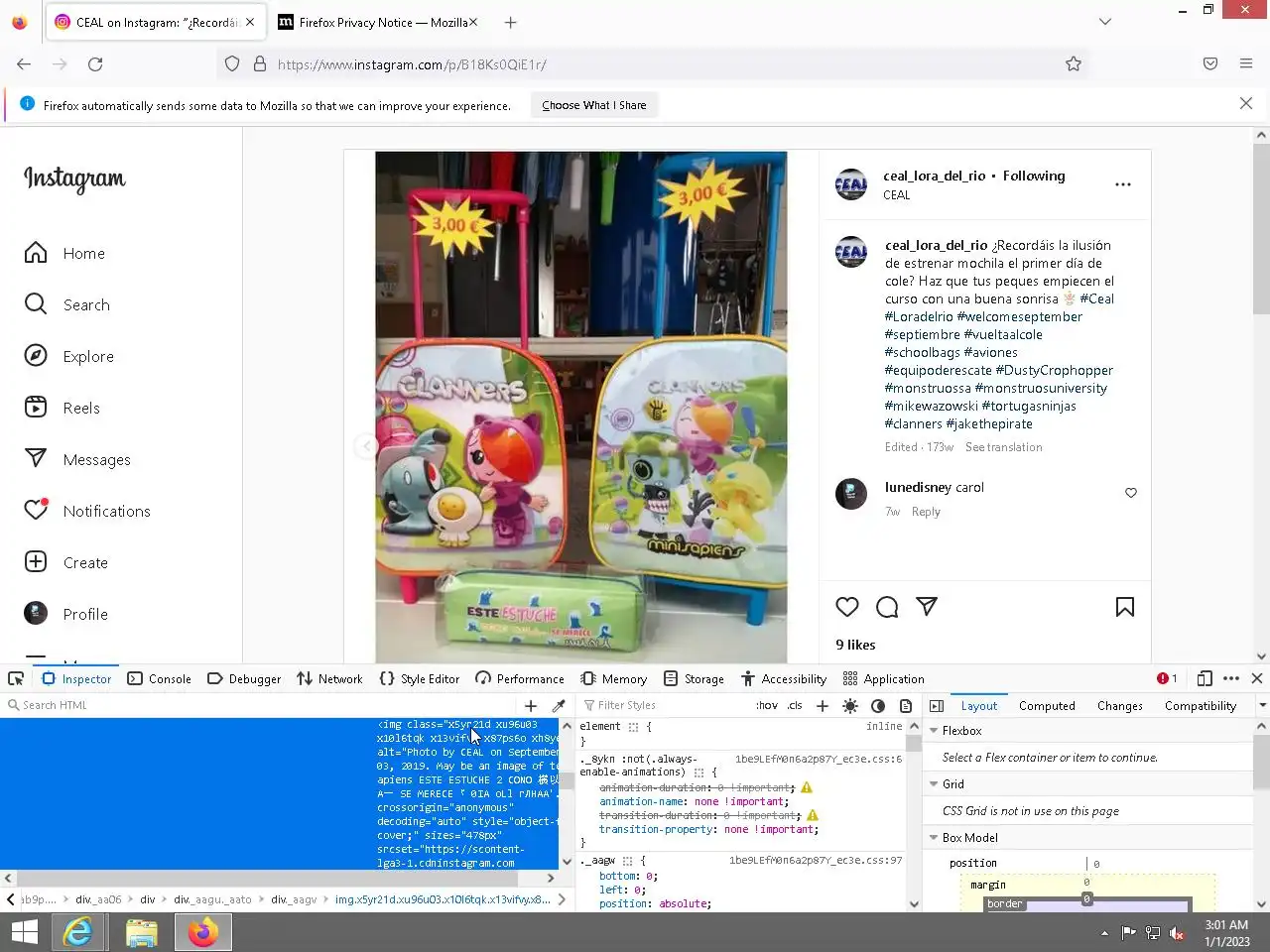This screenshot has width=1270, height=952.
Task: Click the address bar URL
Action: click(412, 64)
